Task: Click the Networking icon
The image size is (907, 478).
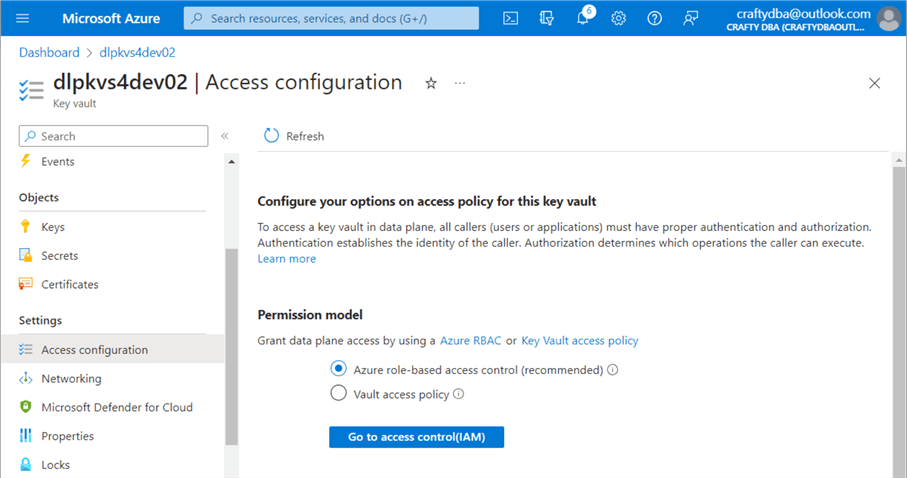Action: tap(25, 378)
